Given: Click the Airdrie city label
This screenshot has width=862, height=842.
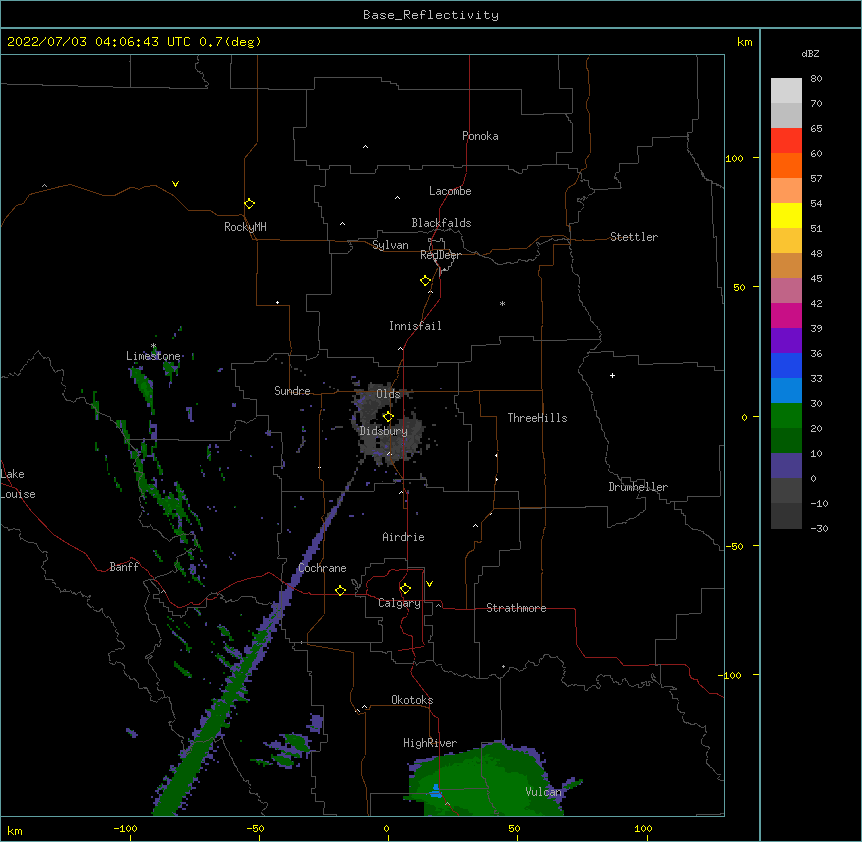Looking at the screenshot, I should pos(403,537).
